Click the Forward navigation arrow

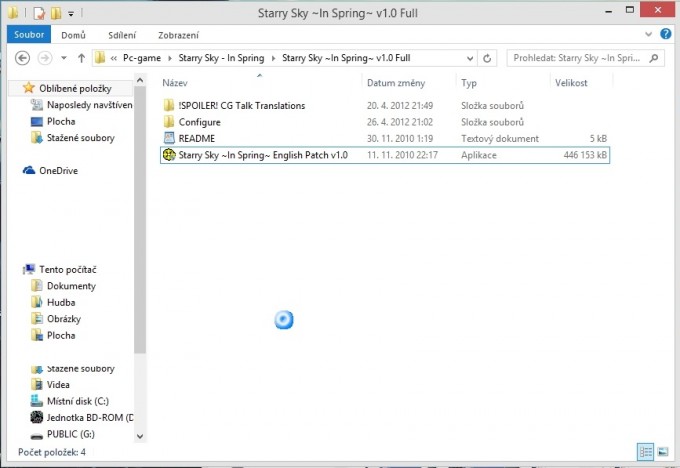click(x=45, y=58)
